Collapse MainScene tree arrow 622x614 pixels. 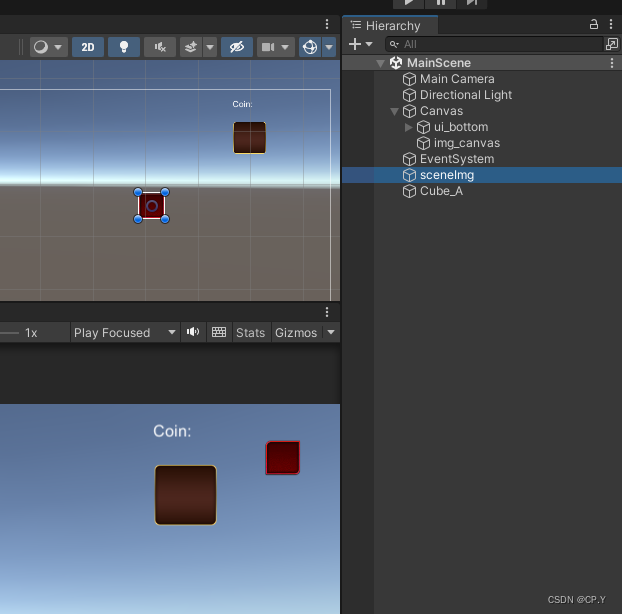380,63
